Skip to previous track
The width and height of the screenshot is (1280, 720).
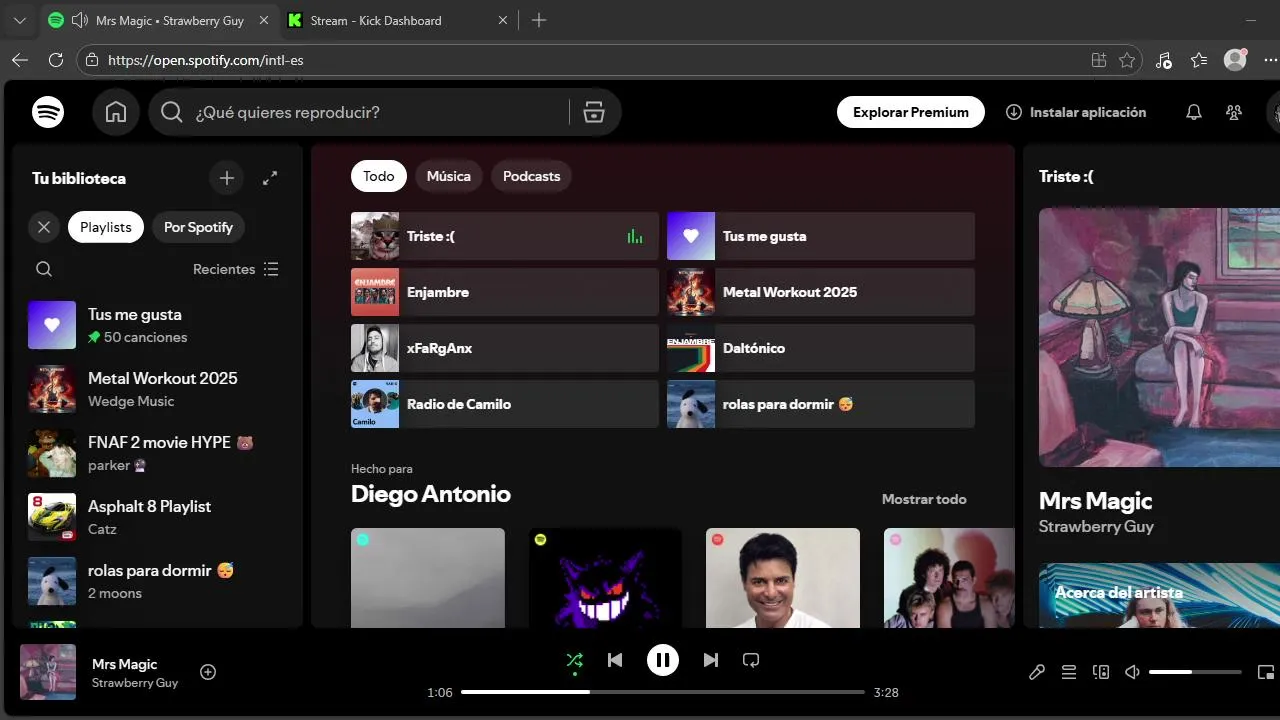[x=615, y=660]
